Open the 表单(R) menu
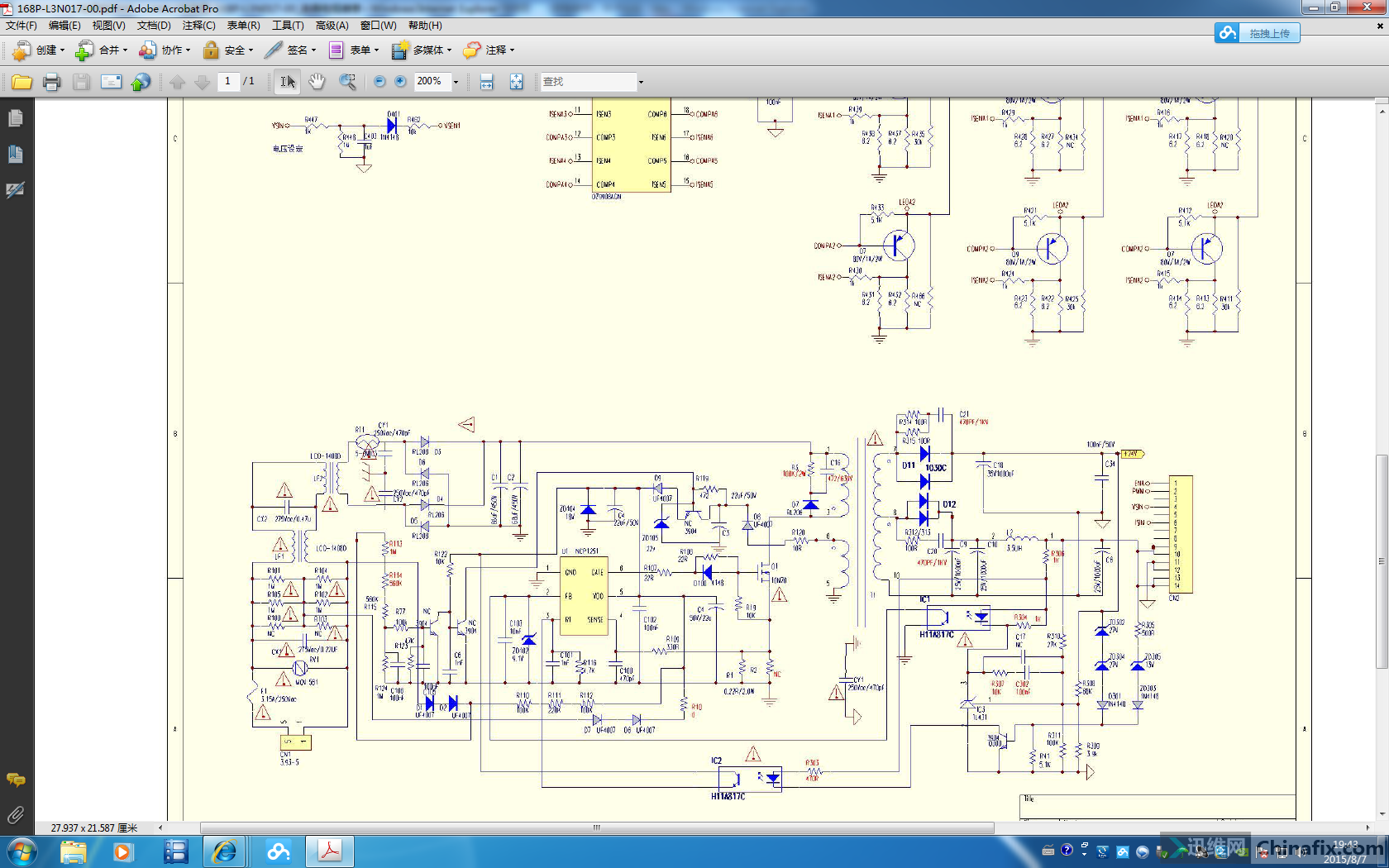Viewport: 1389px width, 868px height. (x=243, y=26)
